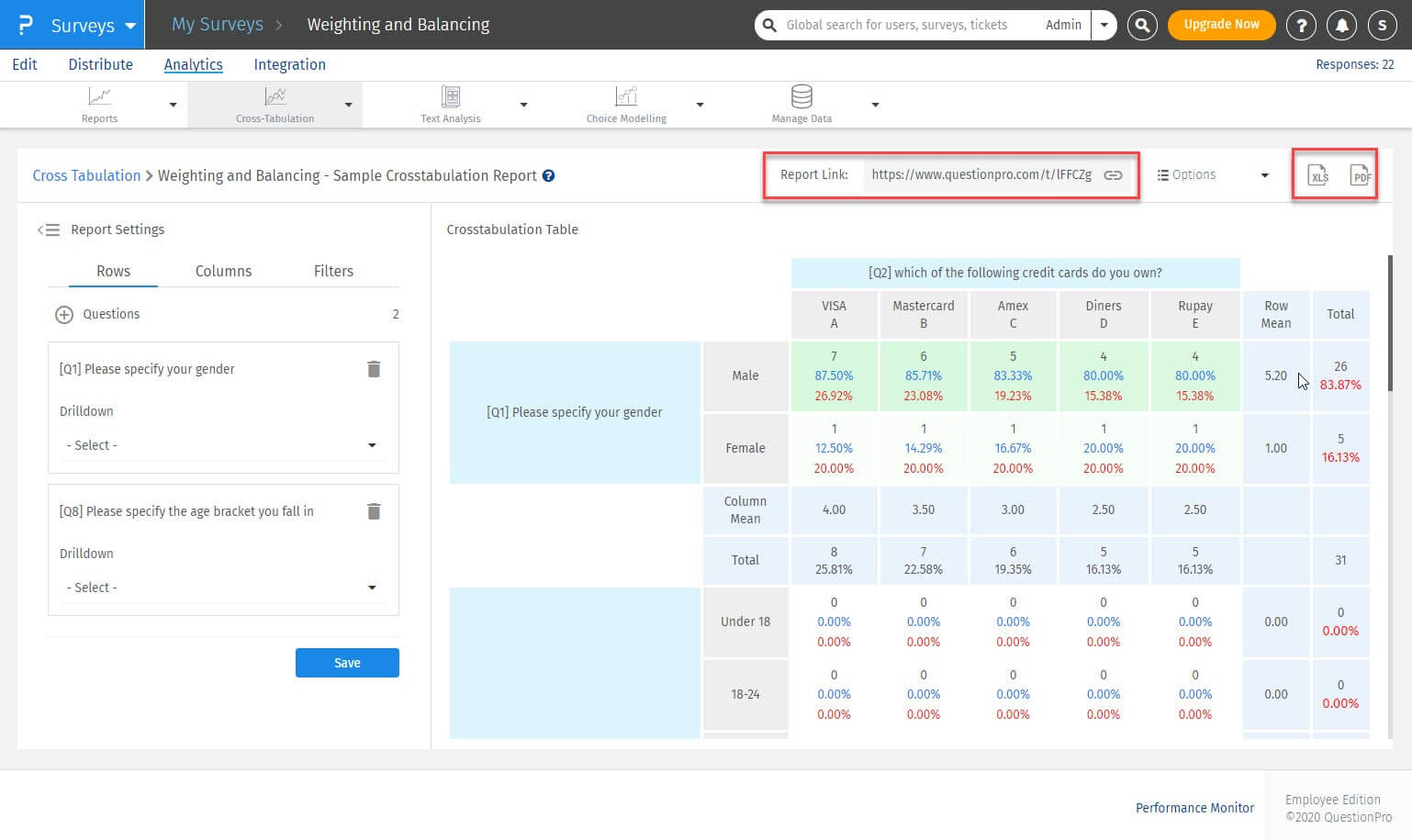Export report using the XLS icon

1318,175
